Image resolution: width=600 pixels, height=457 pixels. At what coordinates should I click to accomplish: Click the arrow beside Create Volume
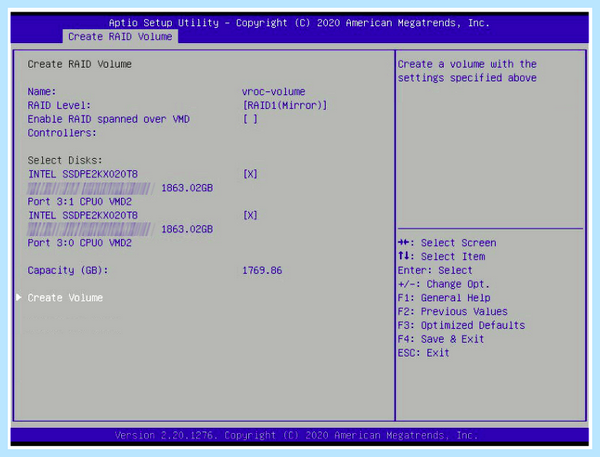(x=18, y=297)
